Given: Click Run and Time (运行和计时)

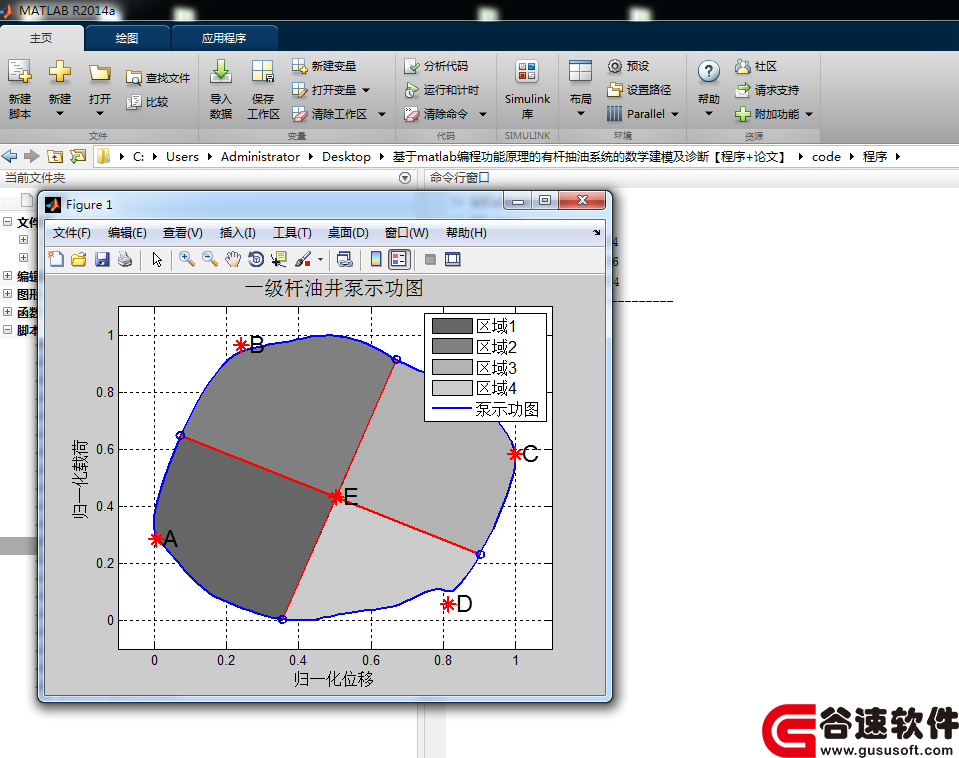Looking at the screenshot, I should [442, 90].
